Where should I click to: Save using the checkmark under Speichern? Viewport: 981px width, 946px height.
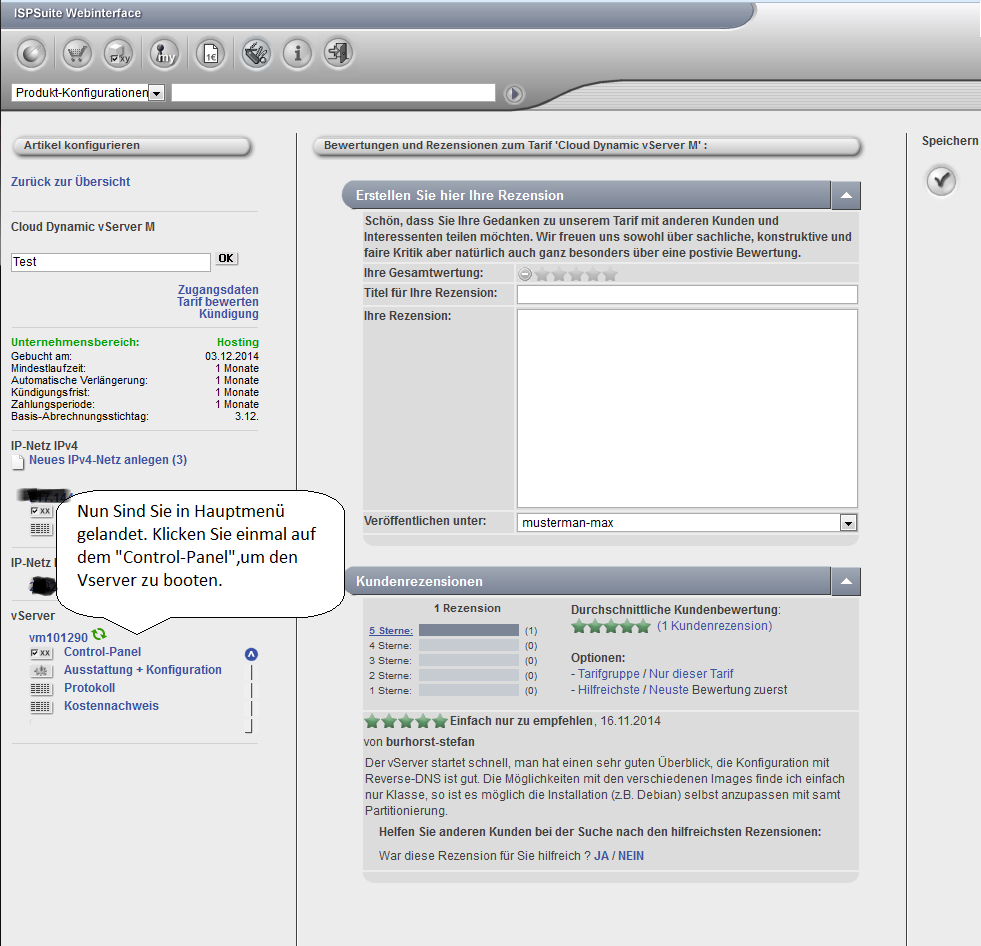point(940,181)
